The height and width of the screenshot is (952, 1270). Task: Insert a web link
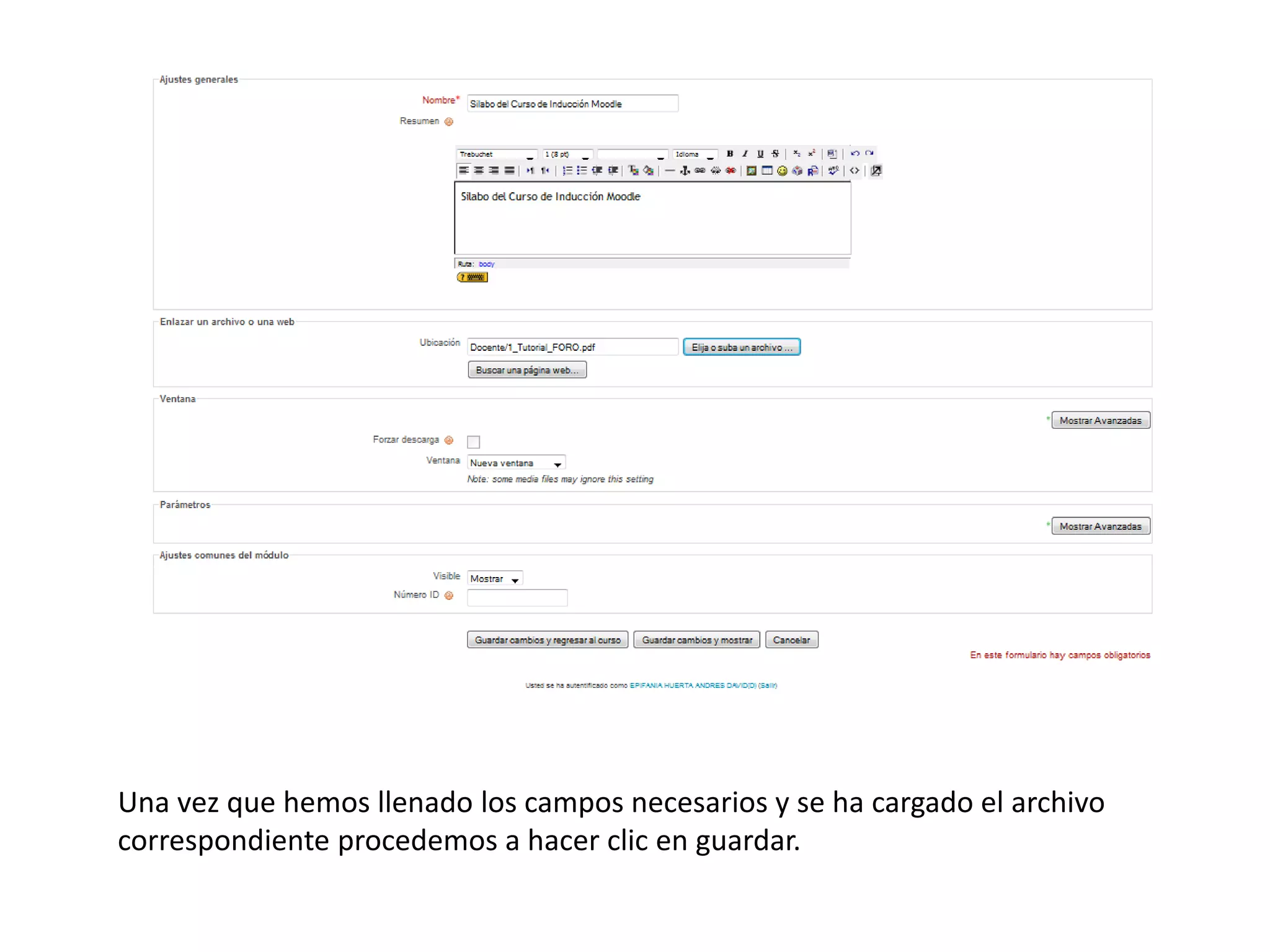[x=700, y=170]
